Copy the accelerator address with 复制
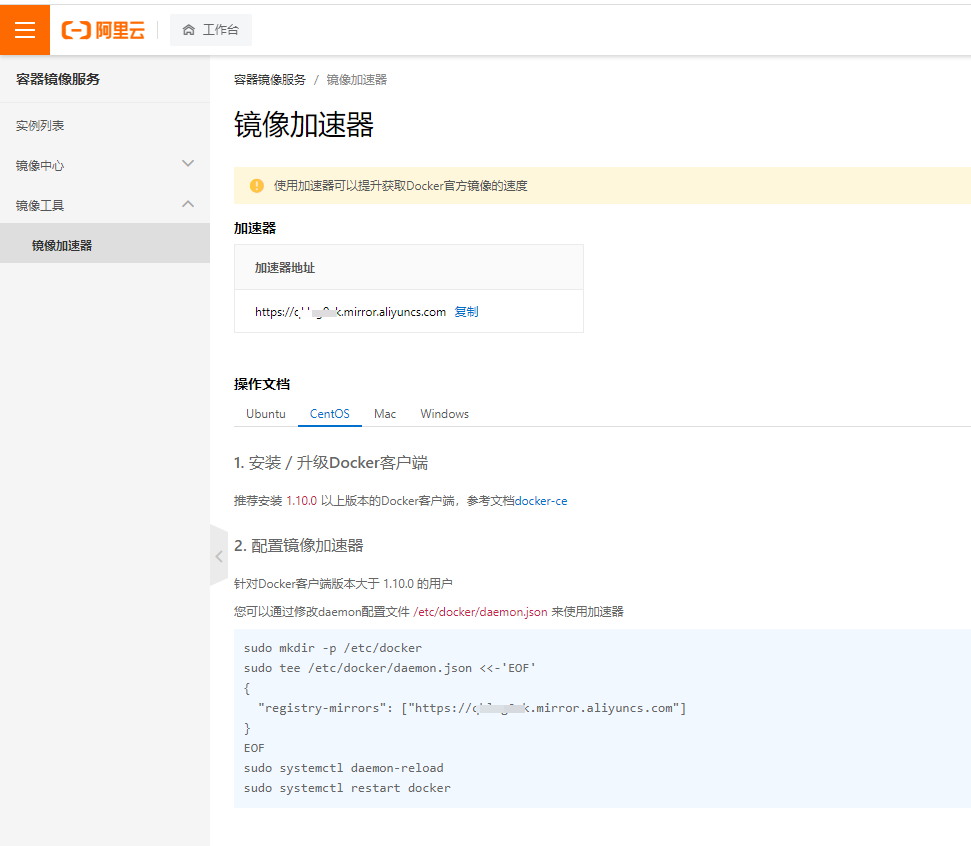Screen dimensions: 971x846 466,312
